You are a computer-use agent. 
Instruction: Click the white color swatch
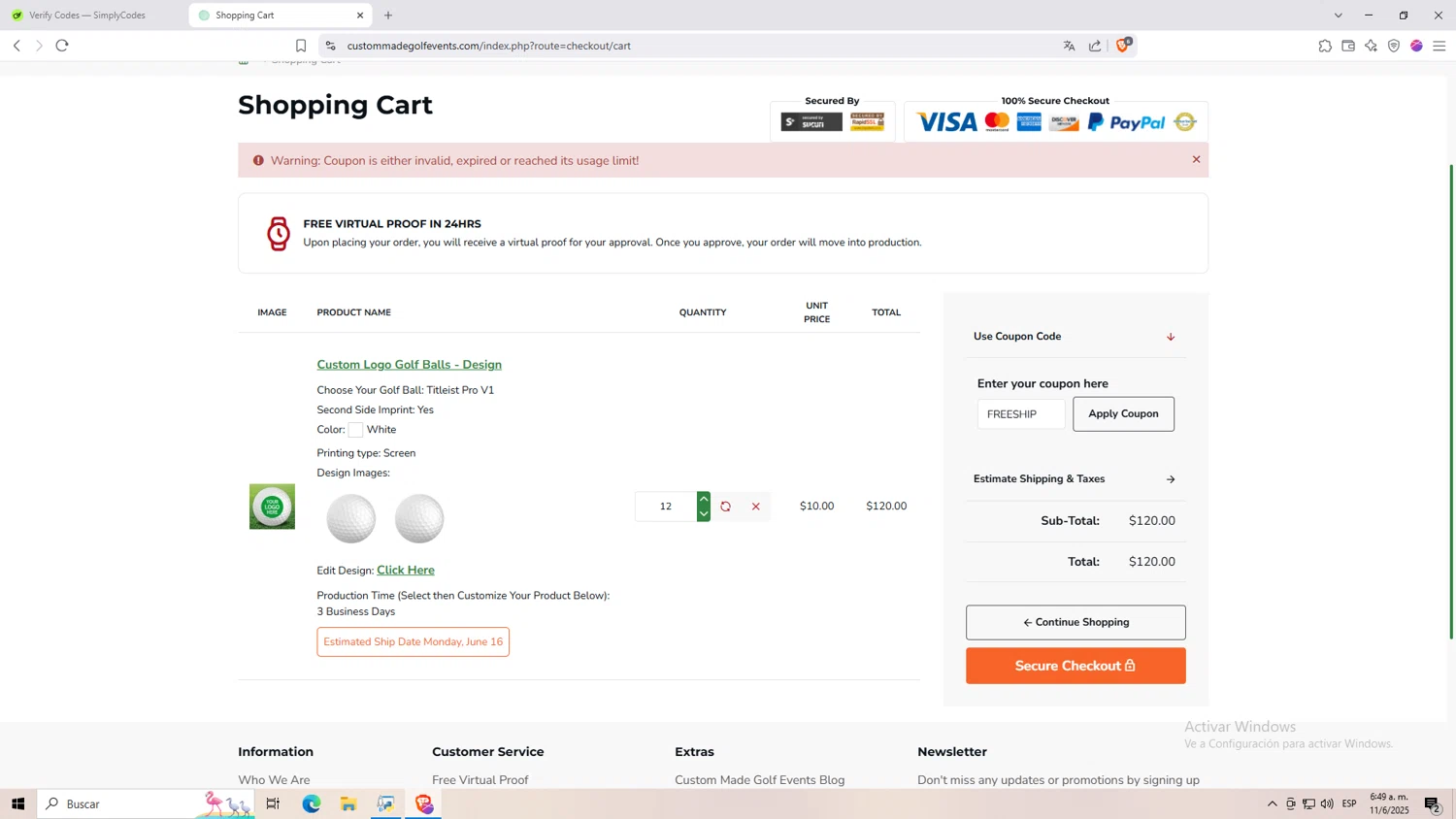[x=355, y=430]
